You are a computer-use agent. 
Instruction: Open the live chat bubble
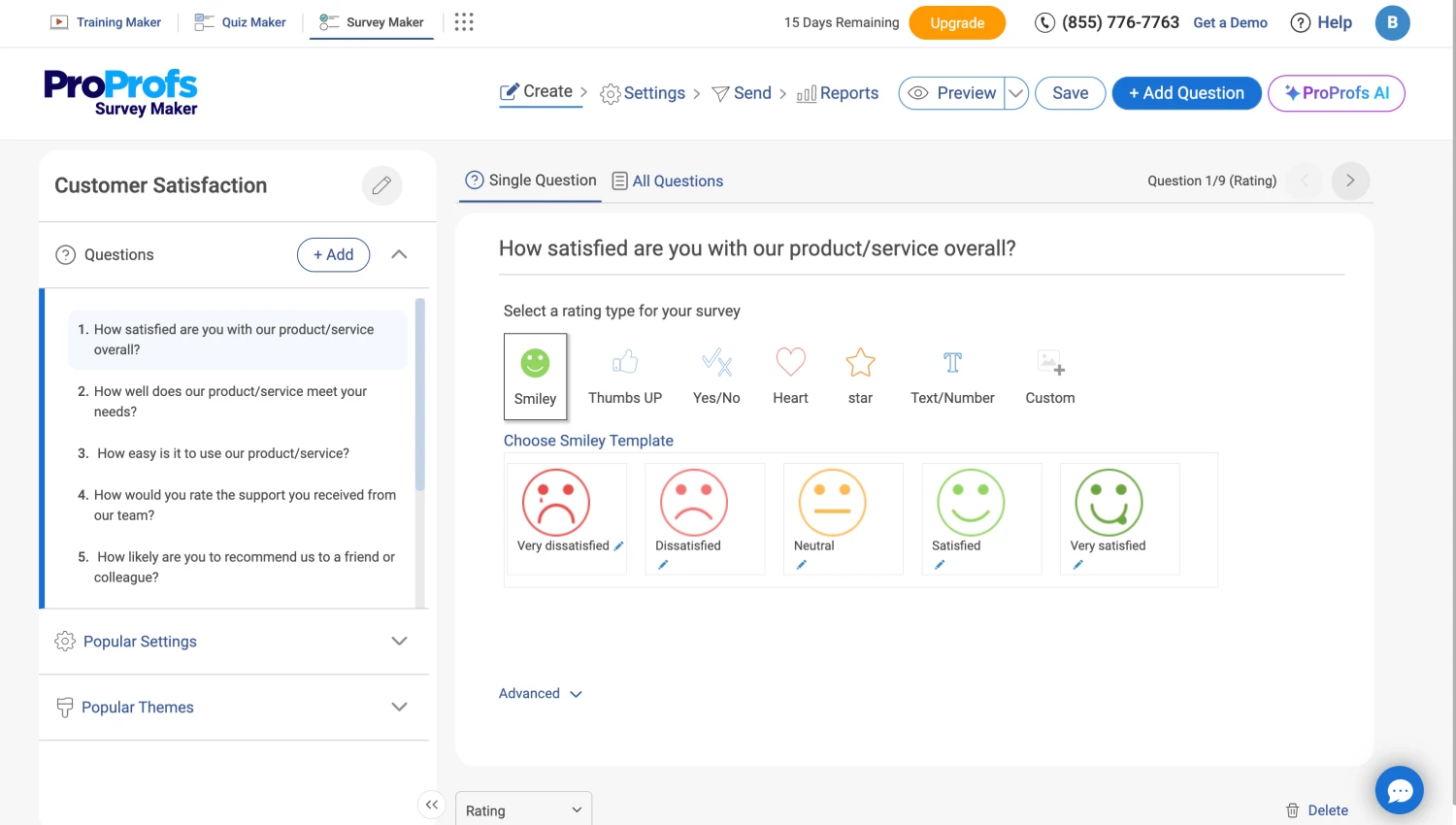1399,791
